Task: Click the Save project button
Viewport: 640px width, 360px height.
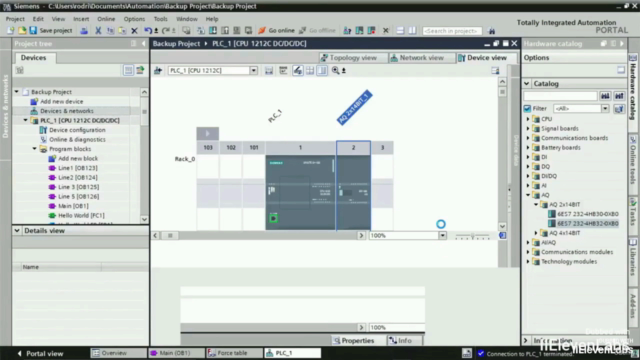Action: pos(51,31)
